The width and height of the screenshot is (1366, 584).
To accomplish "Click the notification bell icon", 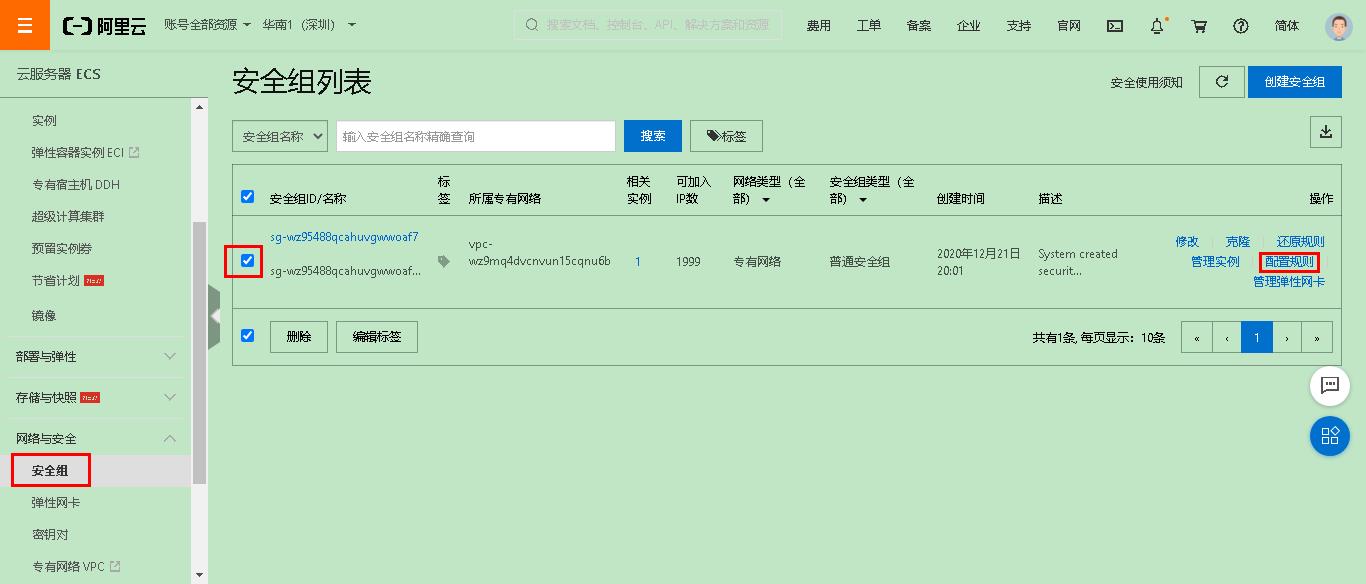I will 1157,25.
